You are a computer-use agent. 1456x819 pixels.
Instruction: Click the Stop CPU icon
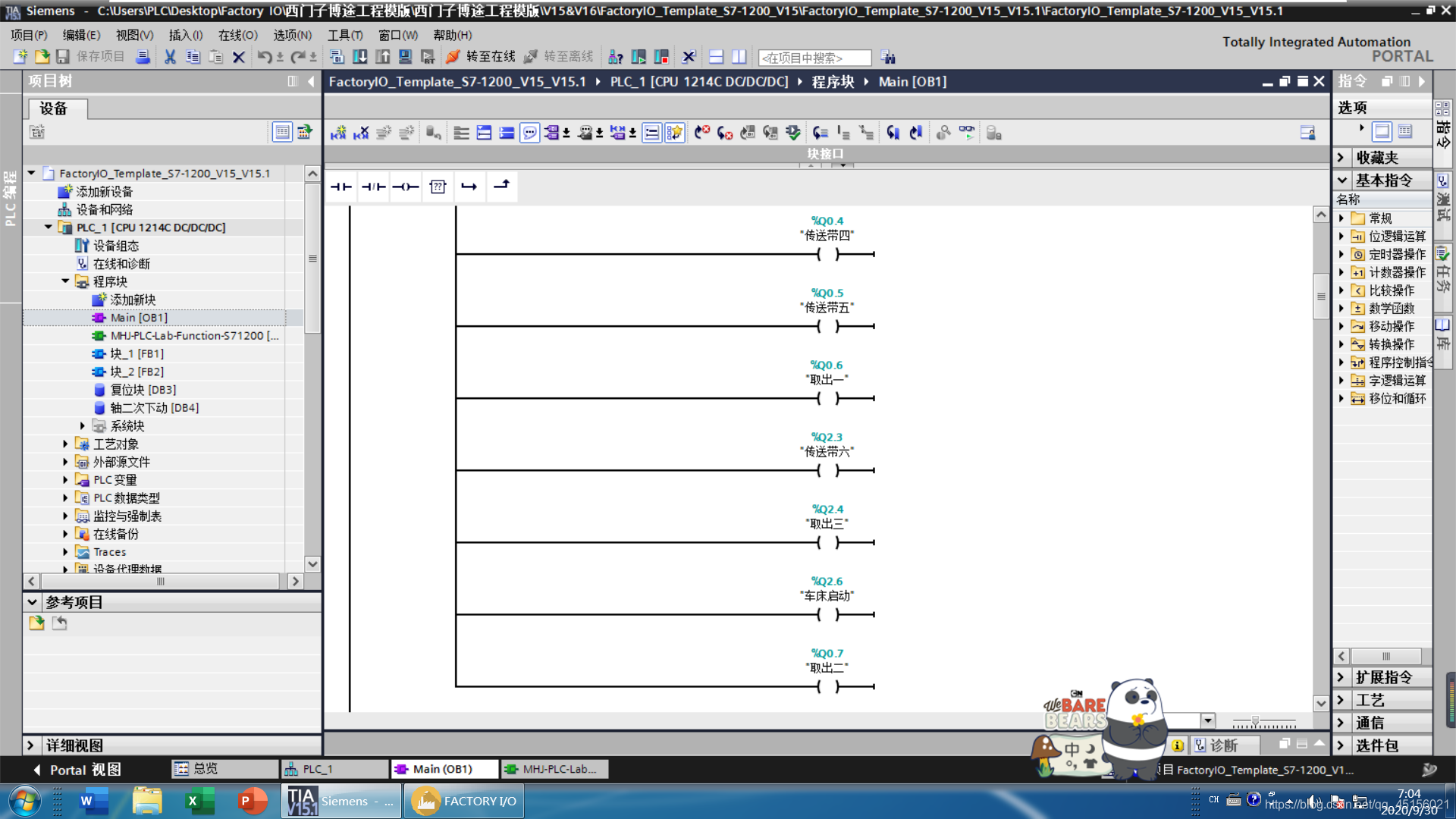point(661,57)
